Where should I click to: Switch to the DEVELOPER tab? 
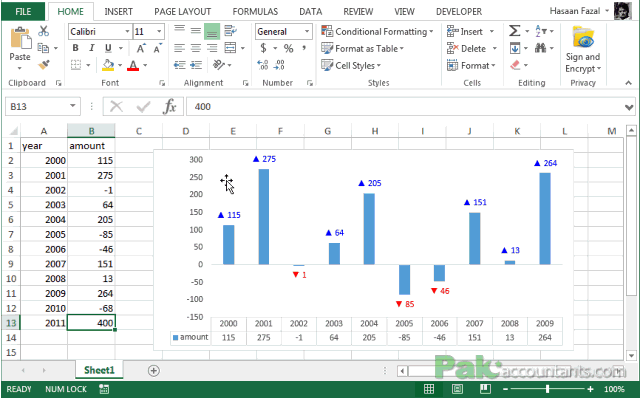click(459, 11)
